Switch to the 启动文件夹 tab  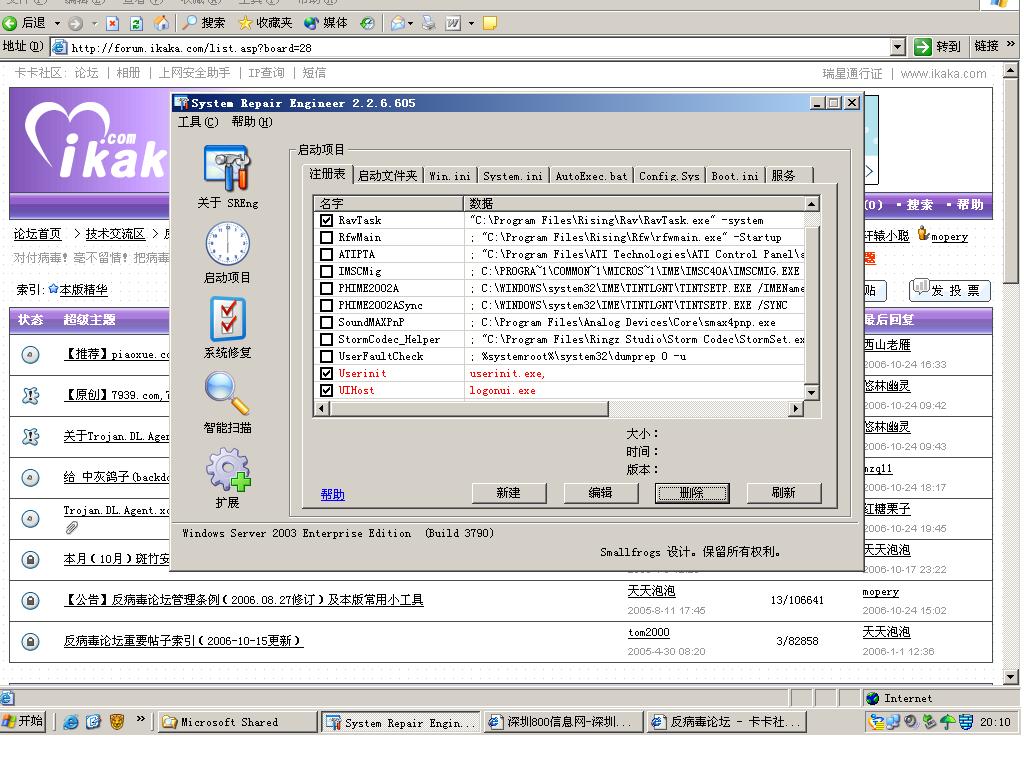pyautogui.click(x=387, y=176)
